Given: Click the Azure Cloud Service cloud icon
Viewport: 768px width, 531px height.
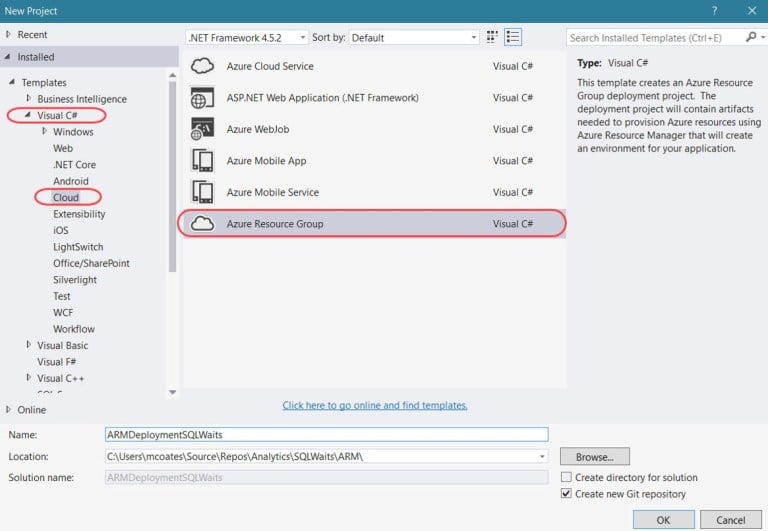Looking at the screenshot, I should coord(202,66).
